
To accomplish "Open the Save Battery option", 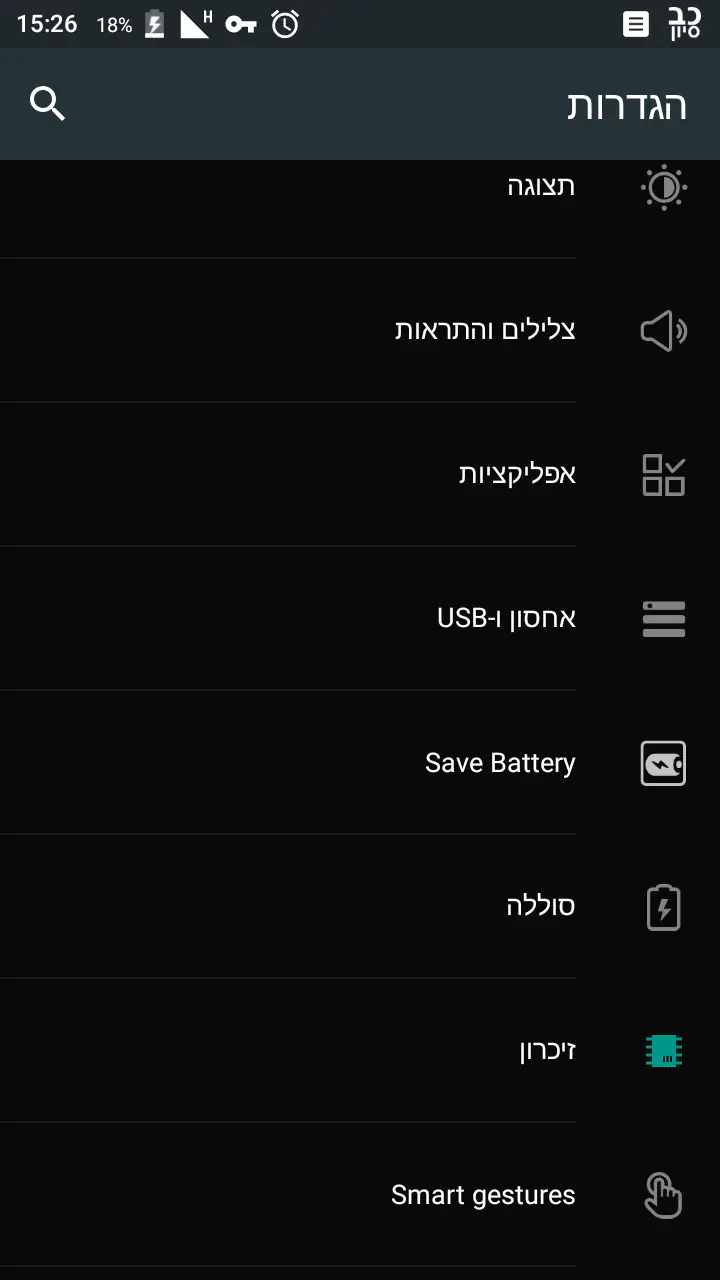I will pyautogui.click(x=500, y=763).
